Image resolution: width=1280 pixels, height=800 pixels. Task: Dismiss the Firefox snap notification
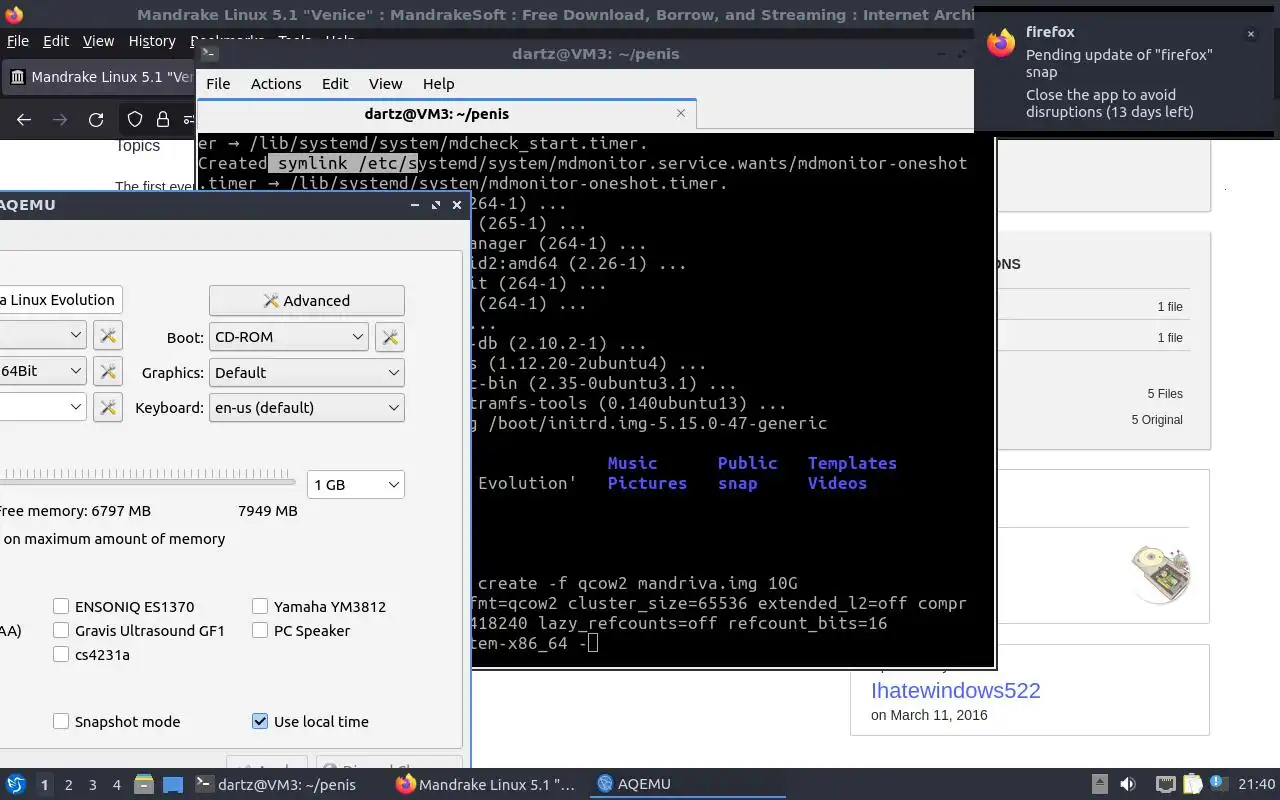coord(1250,34)
